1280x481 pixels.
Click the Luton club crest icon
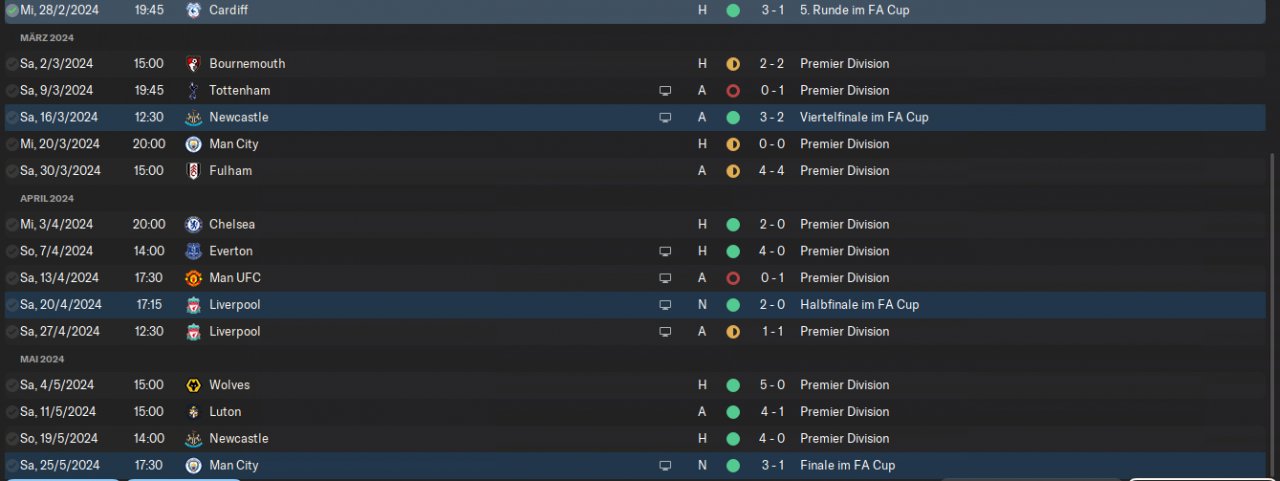(193, 412)
